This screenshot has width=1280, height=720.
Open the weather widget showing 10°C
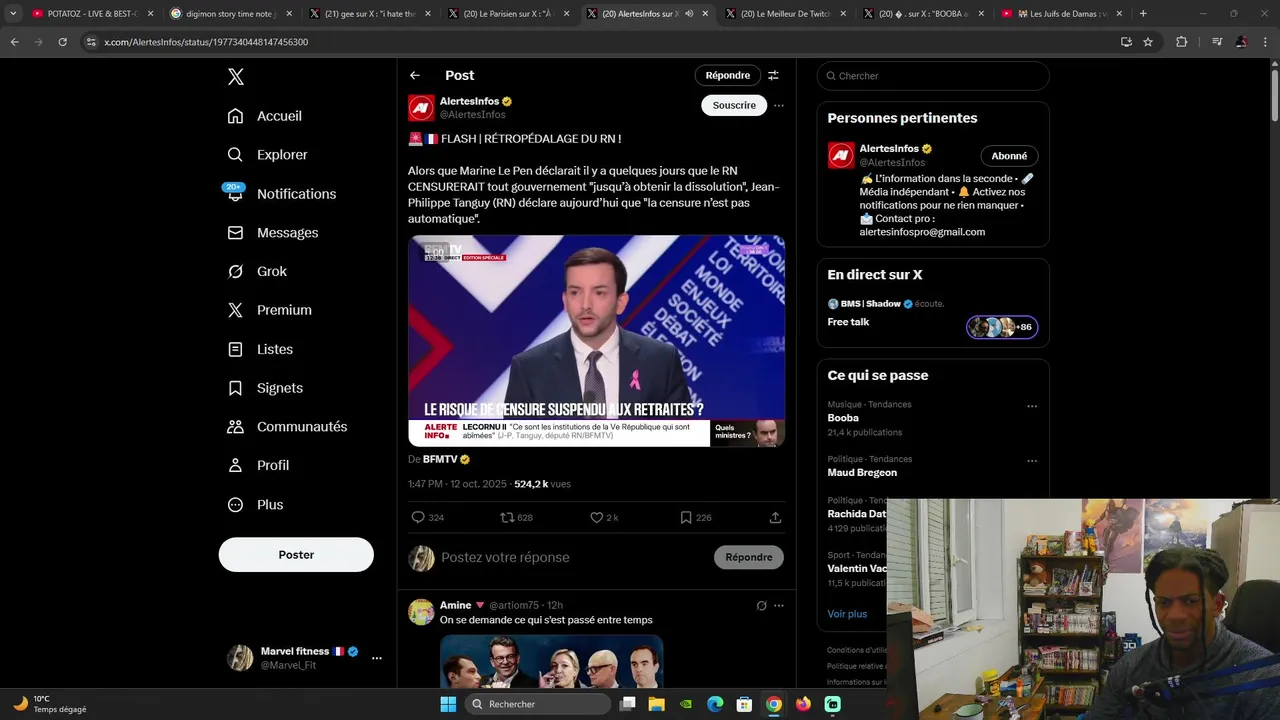click(50, 704)
